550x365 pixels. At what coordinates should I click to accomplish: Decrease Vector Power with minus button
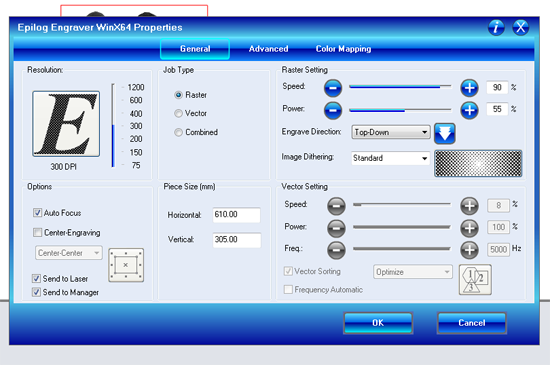tap(336, 228)
